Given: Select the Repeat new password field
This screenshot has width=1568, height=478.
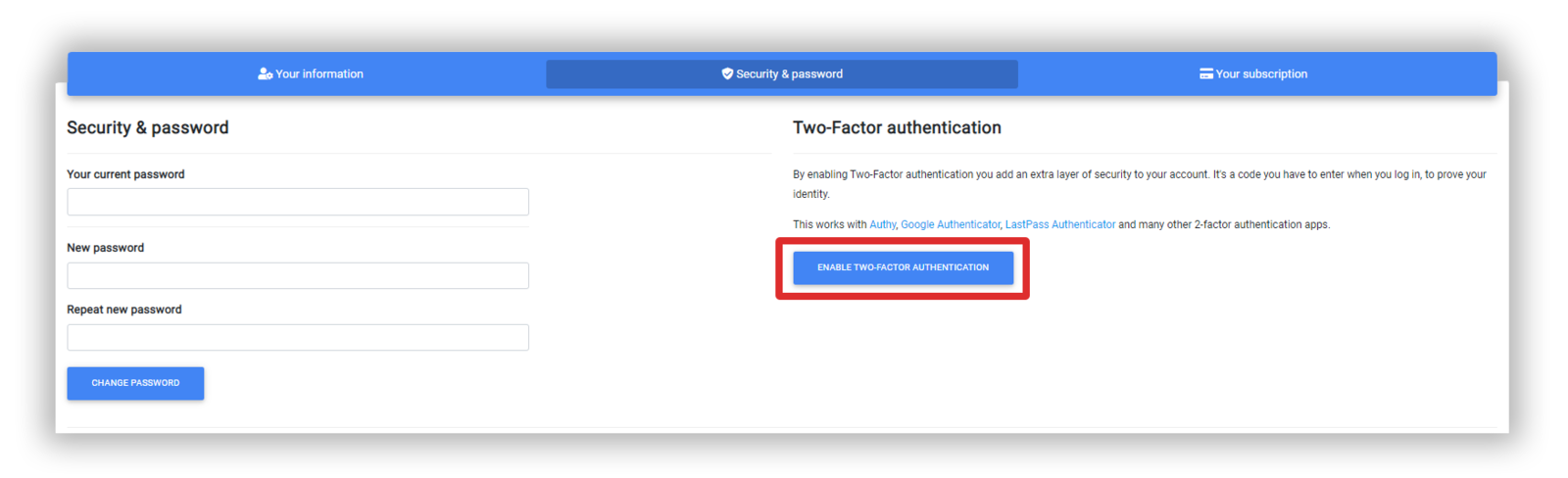Looking at the screenshot, I should tap(298, 337).
